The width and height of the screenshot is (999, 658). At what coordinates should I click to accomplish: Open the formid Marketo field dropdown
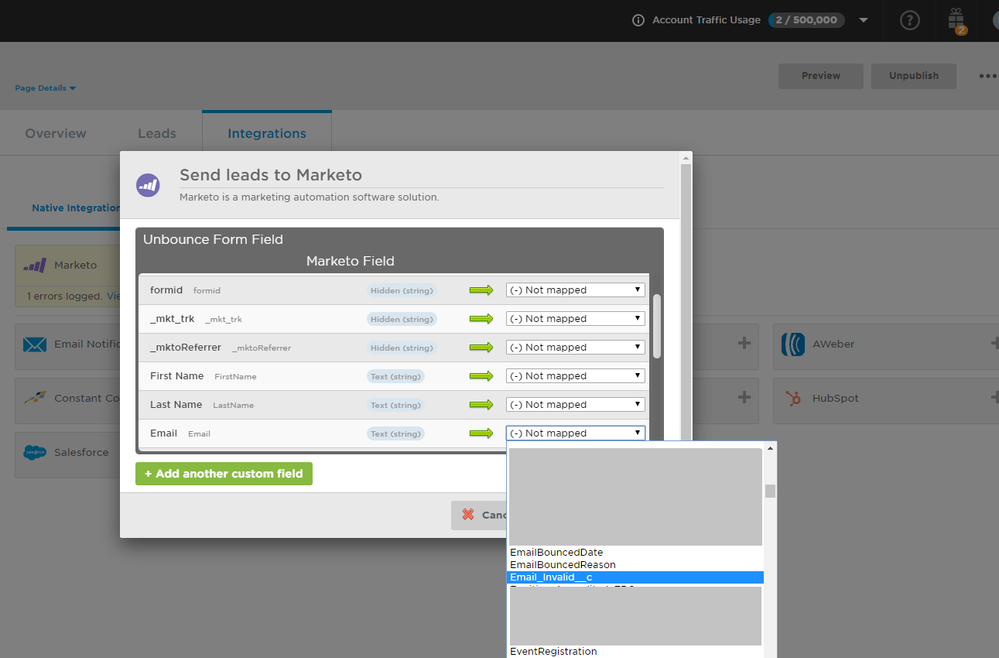[575, 290]
